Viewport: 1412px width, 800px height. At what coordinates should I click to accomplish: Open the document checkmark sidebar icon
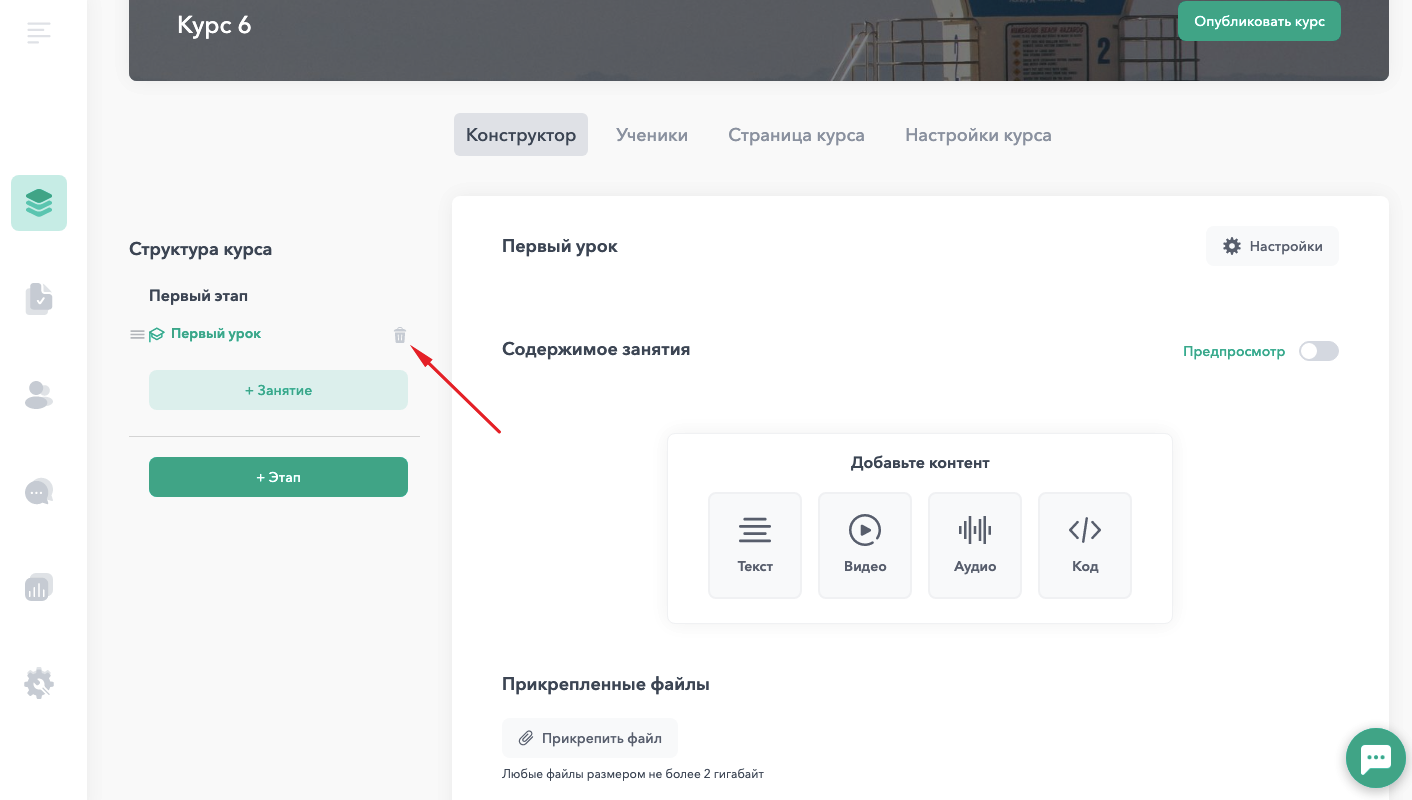tap(39, 299)
